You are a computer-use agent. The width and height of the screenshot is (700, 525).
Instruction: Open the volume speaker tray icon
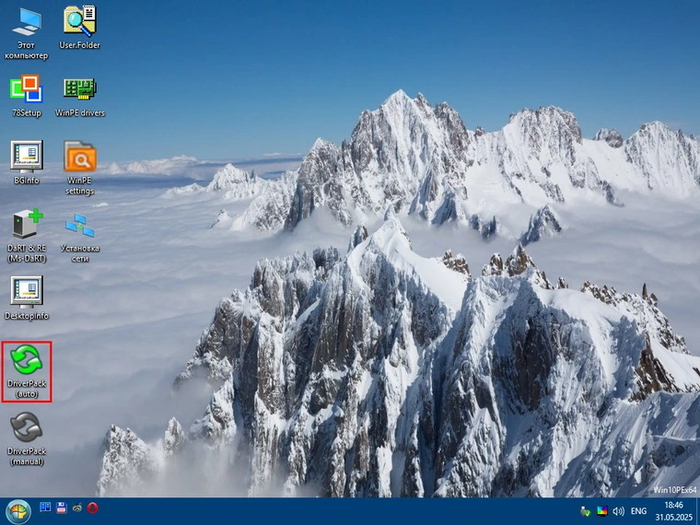(x=618, y=511)
